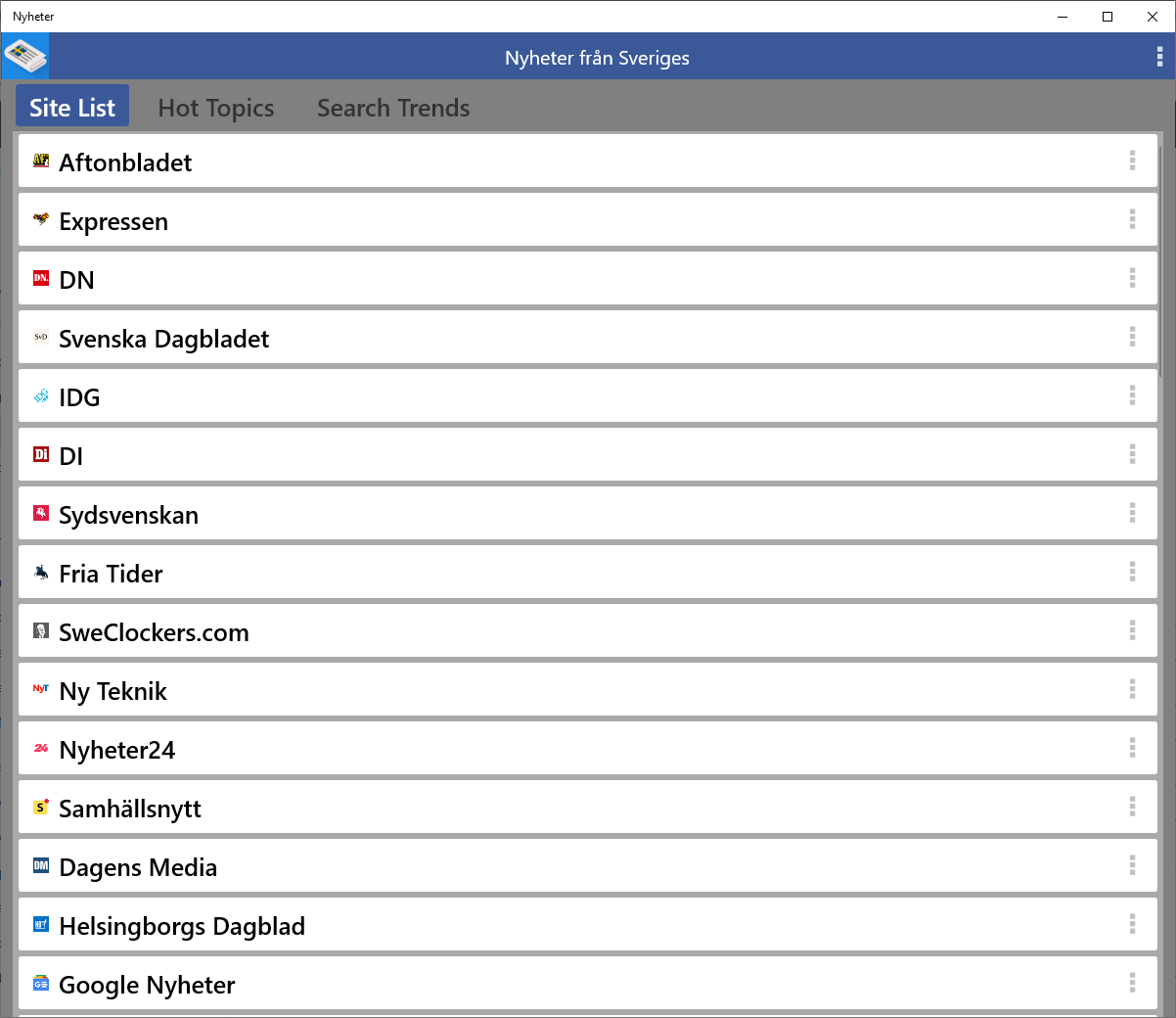Open more options for Aftonbladet
Image resolution: width=1176 pixels, height=1018 pixels.
click(x=1132, y=161)
